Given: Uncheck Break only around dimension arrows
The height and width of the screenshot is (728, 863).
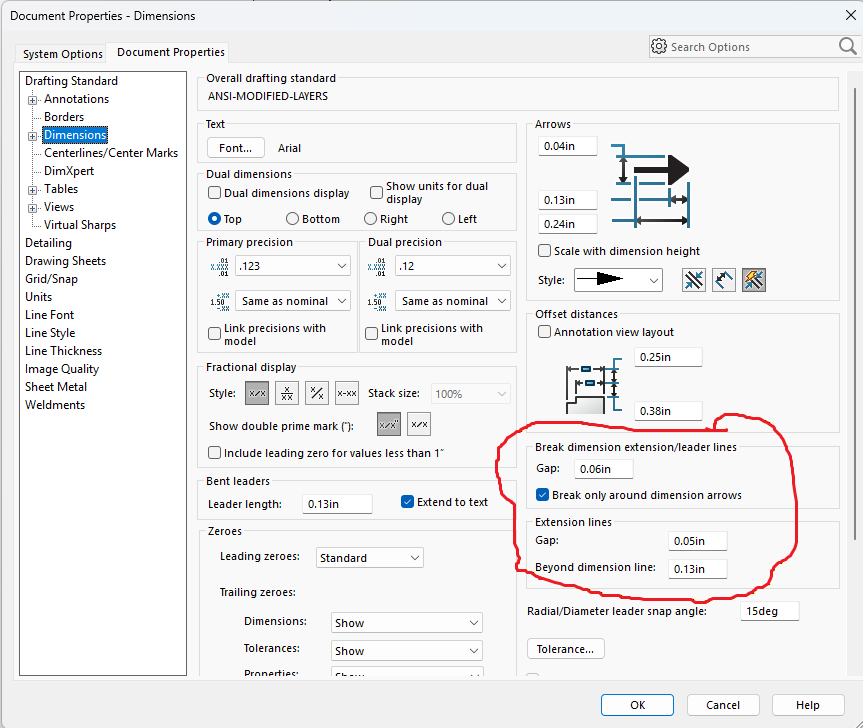Looking at the screenshot, I should (x=542, y=495).
